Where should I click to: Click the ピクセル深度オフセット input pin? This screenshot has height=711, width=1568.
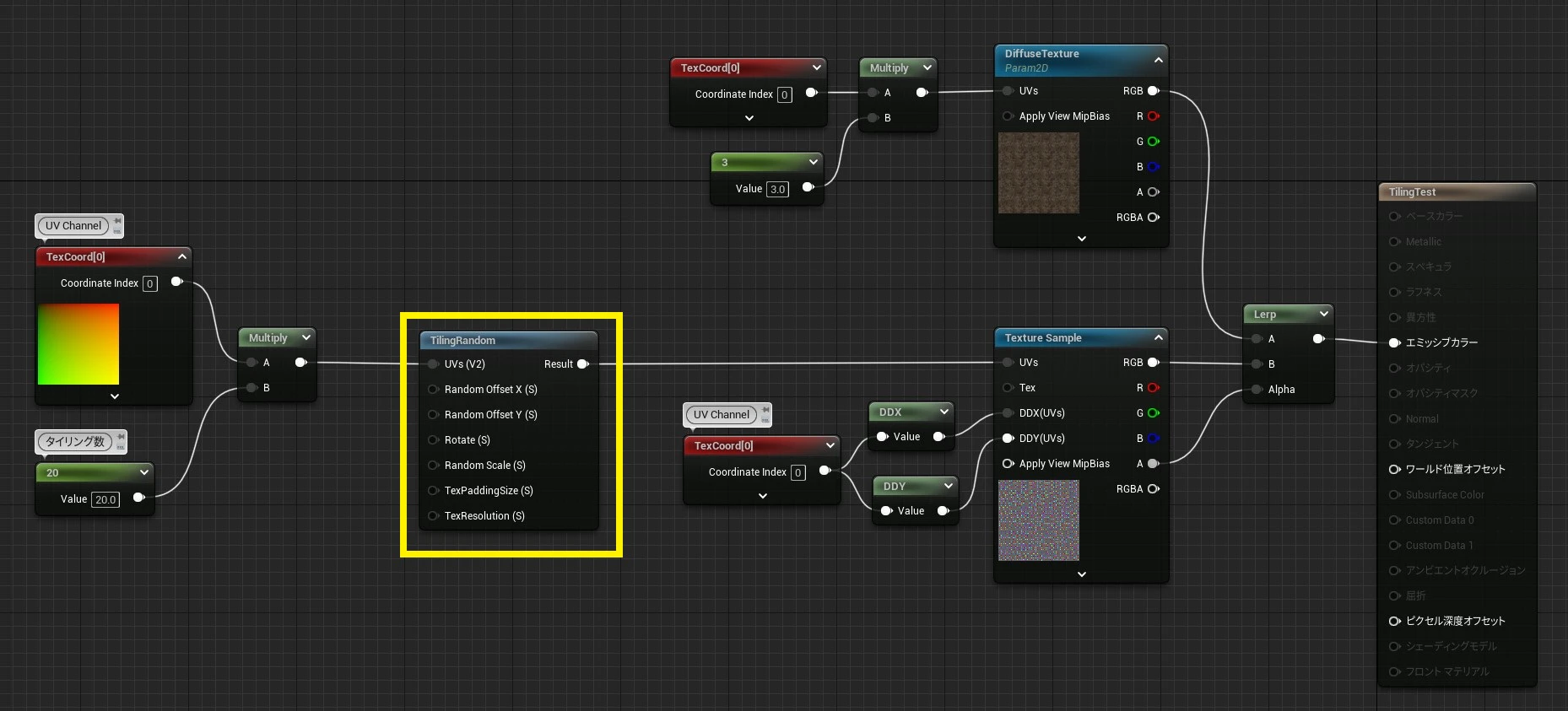tap(1395, 621)
